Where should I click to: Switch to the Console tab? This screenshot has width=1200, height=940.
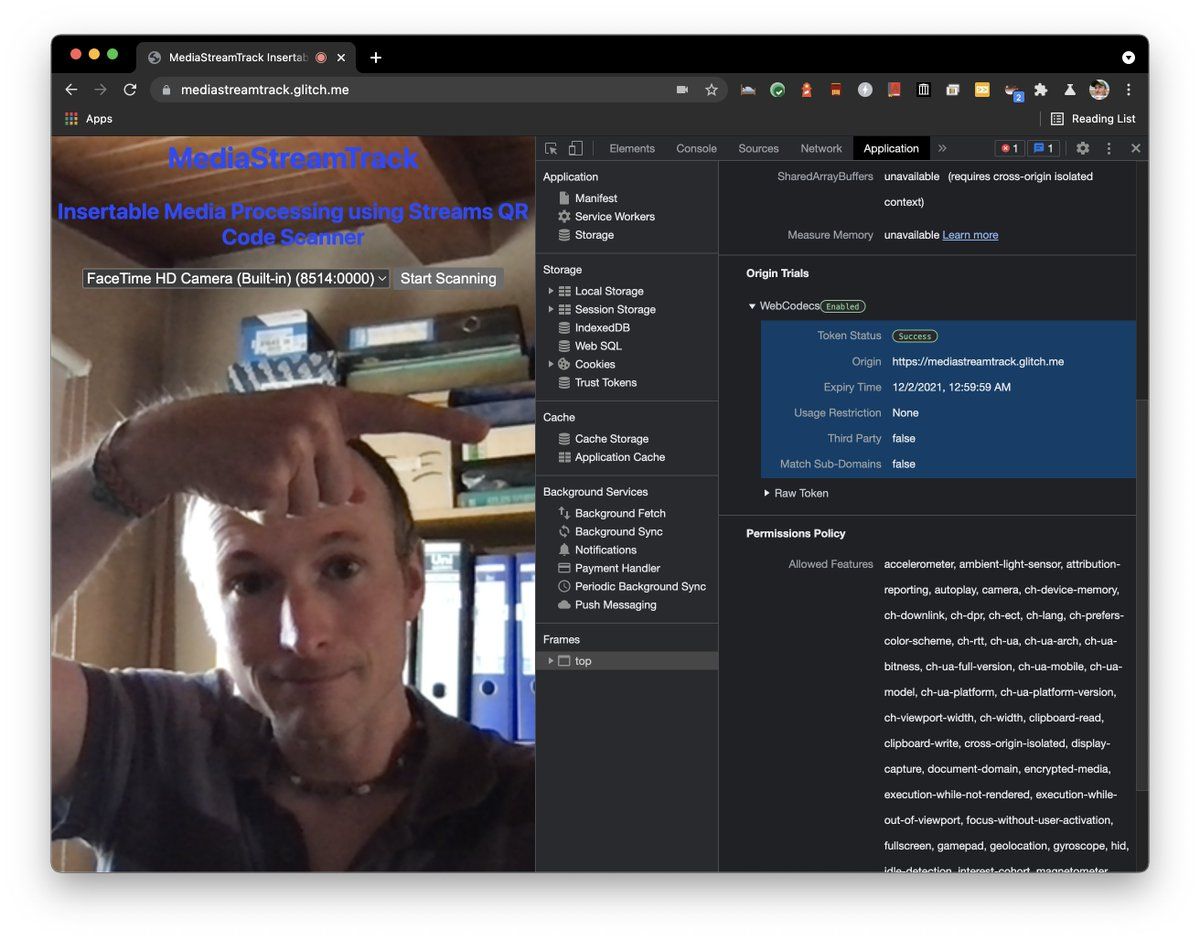click(x=696, y=148)
